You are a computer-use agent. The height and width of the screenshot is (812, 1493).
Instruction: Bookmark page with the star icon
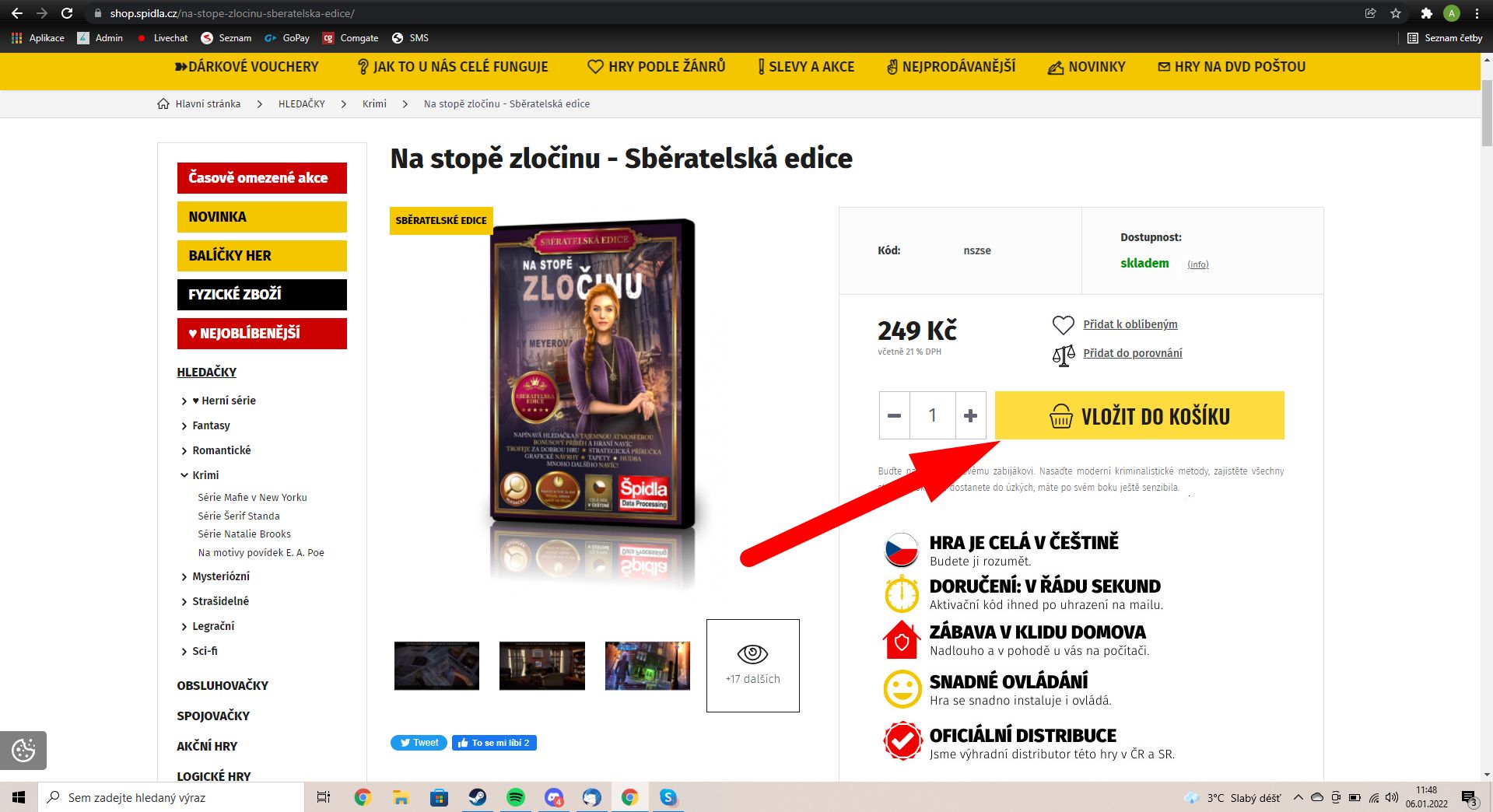[1395, 13]
